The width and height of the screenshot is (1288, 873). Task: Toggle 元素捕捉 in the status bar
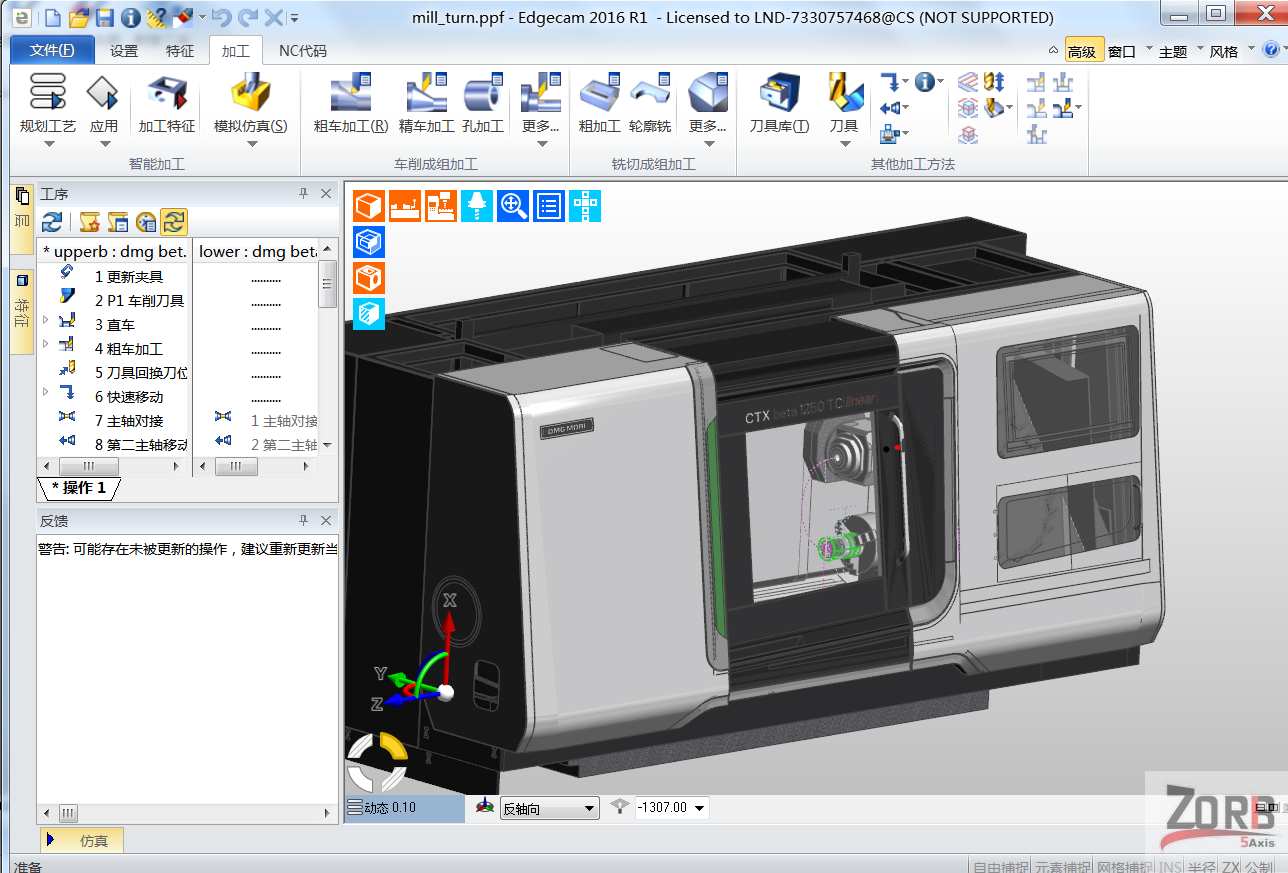(x=1062, y=866)
